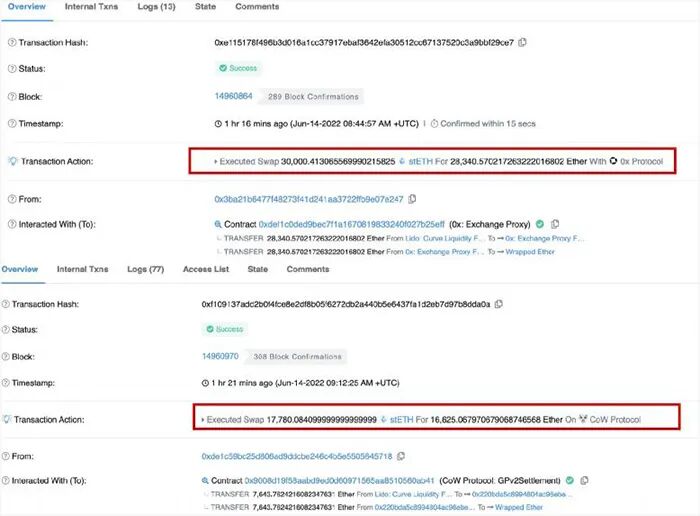Open the stETH token link in CoW swap
Viewport: 700px width, 516px height.
point(402,420)
